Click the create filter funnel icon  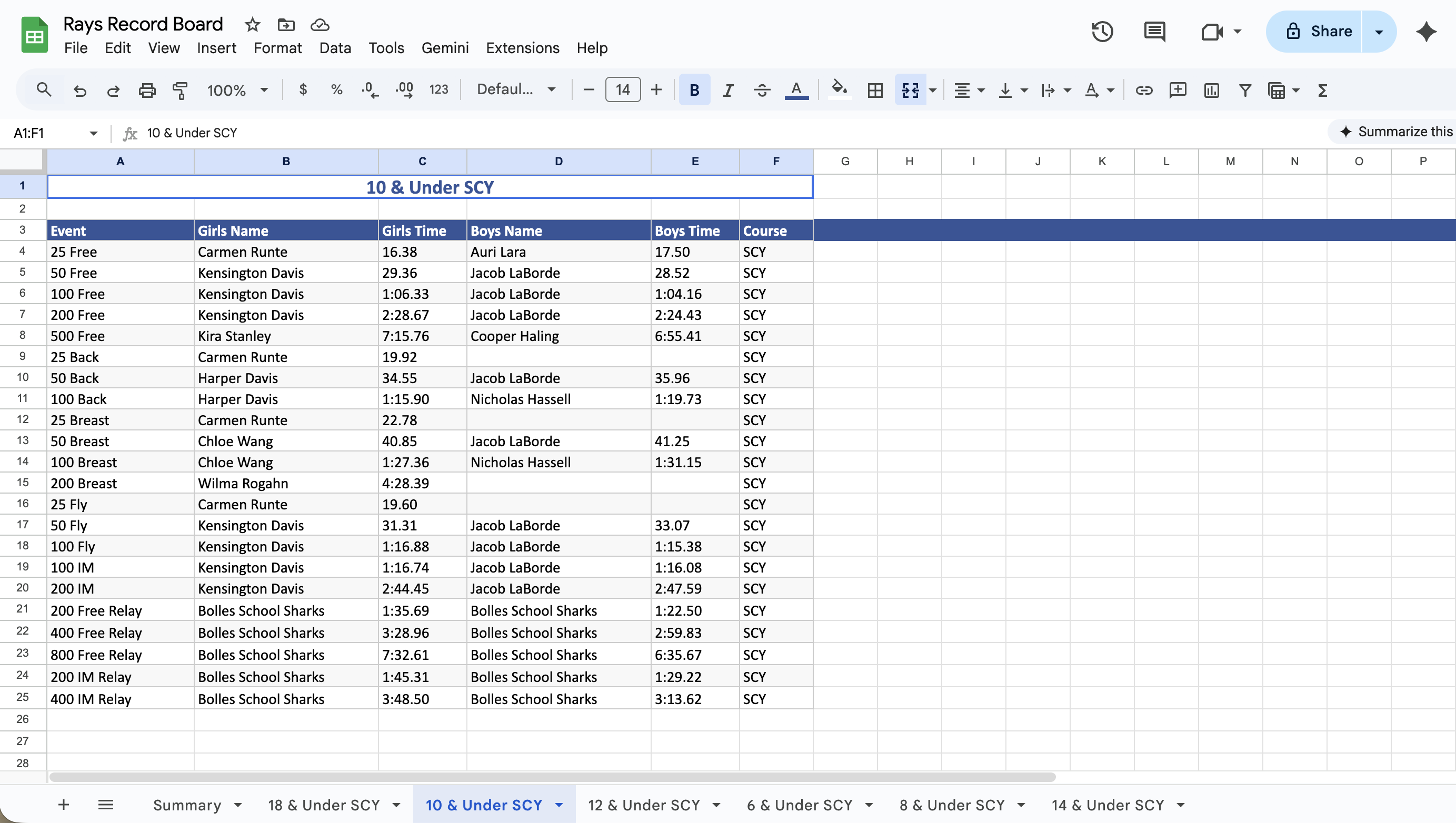tap(1244, 90)
